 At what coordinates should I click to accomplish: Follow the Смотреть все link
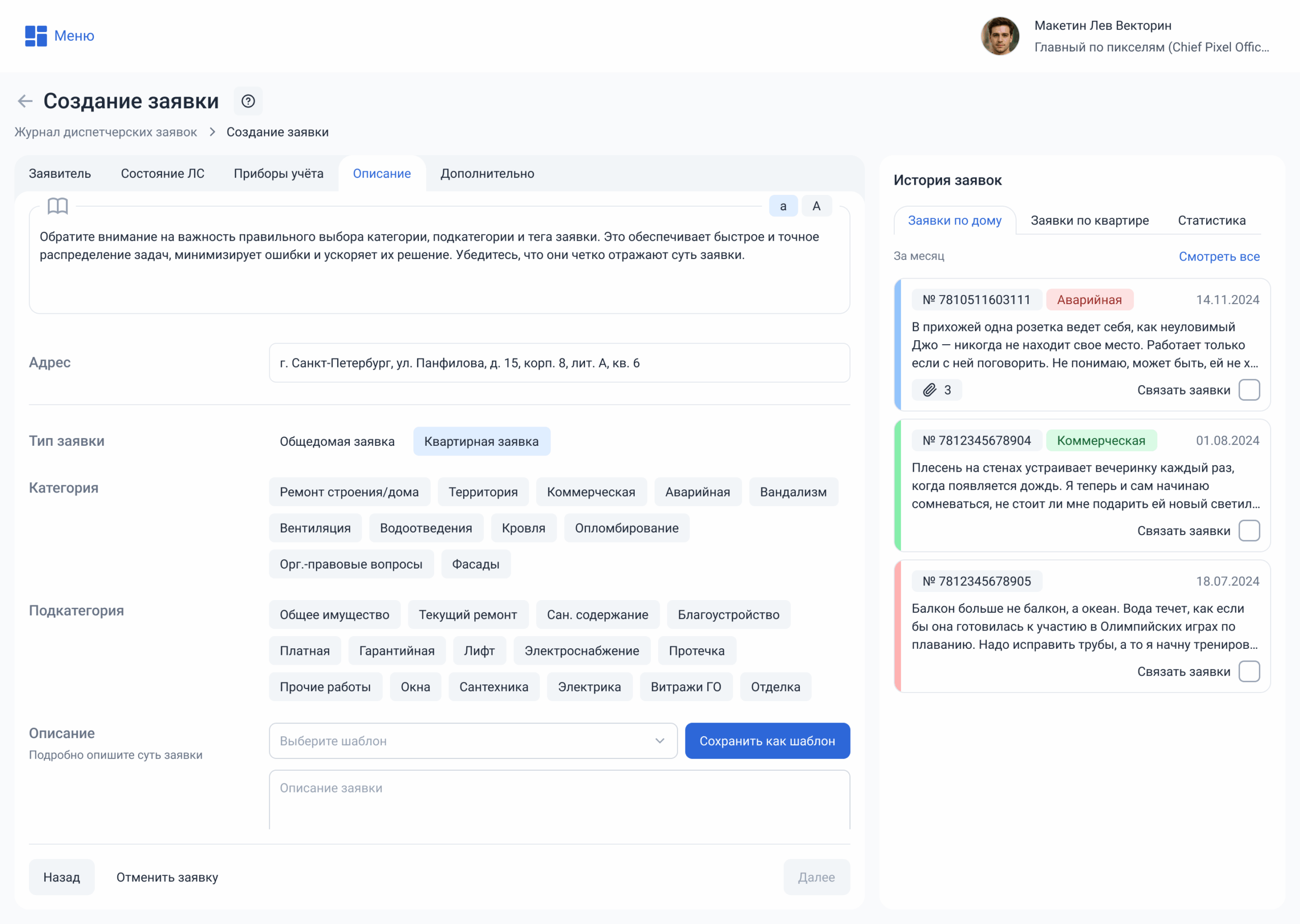pyautogui.click(x=1219, y=256)
